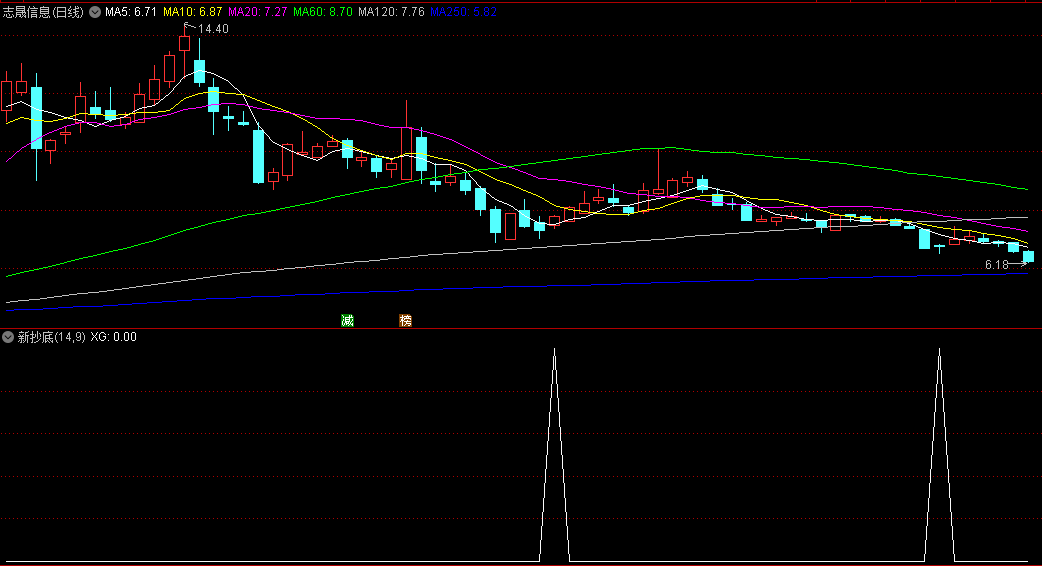Open dropdown arrow beside 志晟信息(日线)

pos(95,12)
